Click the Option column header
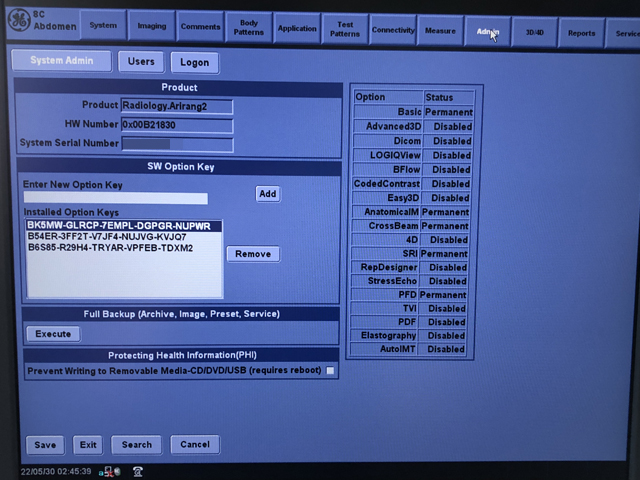This screenshot has height=480, width=640. (388, 97)
